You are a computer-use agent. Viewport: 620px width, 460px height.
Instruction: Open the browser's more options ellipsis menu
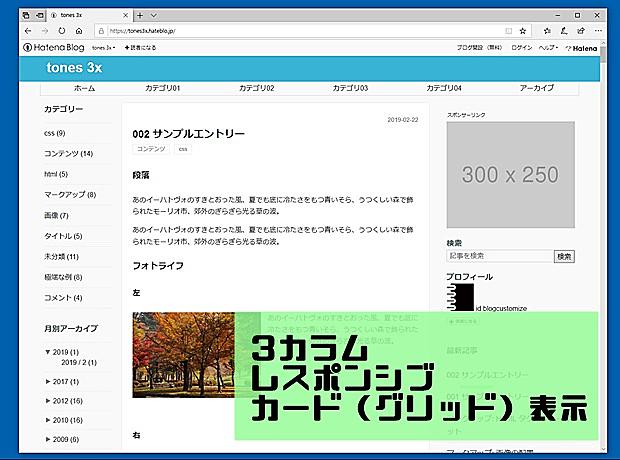point(596,31)
